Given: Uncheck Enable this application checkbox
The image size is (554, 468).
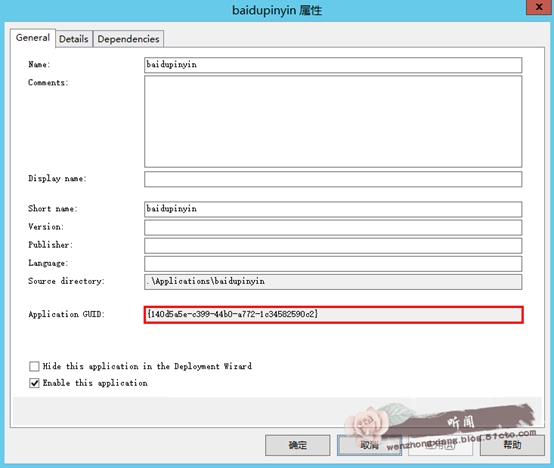Looking at the screenshot, I should click(34, 383).
